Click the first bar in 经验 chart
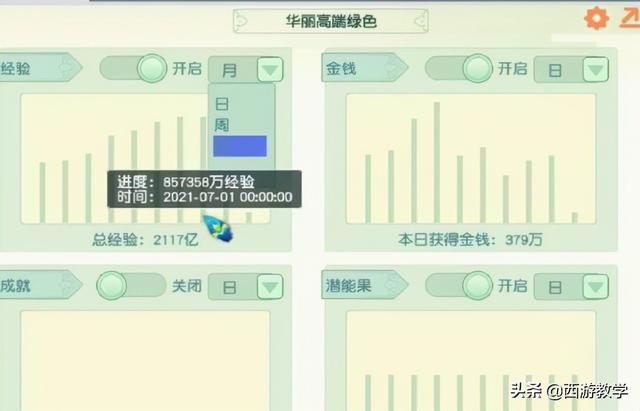640x411 pixels. [42, 193]
